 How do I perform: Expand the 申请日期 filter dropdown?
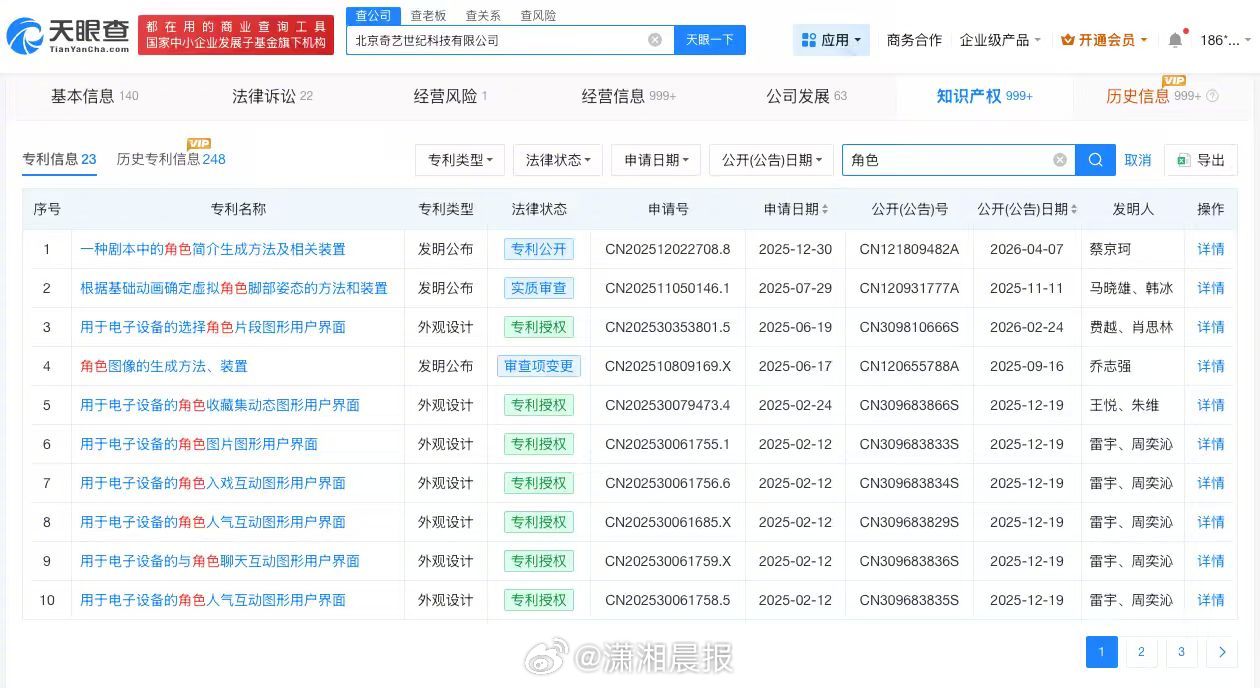coord(655,159)
